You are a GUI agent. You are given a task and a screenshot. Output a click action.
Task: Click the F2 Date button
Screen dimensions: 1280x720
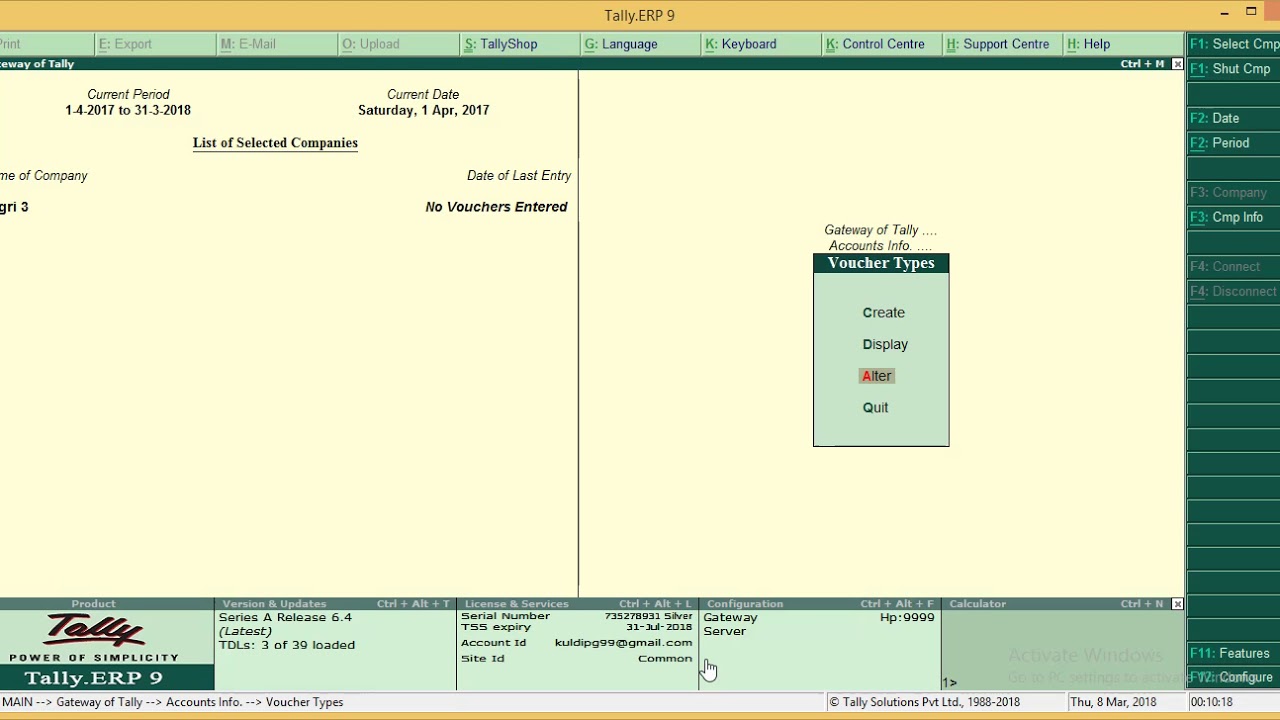click(x=1233, y=118)
